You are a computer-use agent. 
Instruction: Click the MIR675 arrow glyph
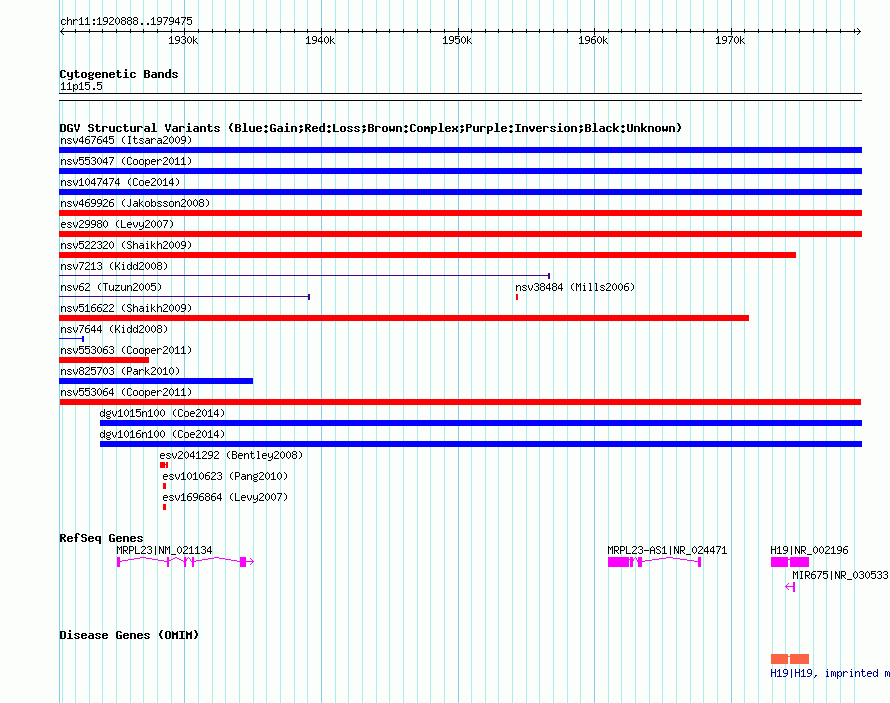click(790, 587)
